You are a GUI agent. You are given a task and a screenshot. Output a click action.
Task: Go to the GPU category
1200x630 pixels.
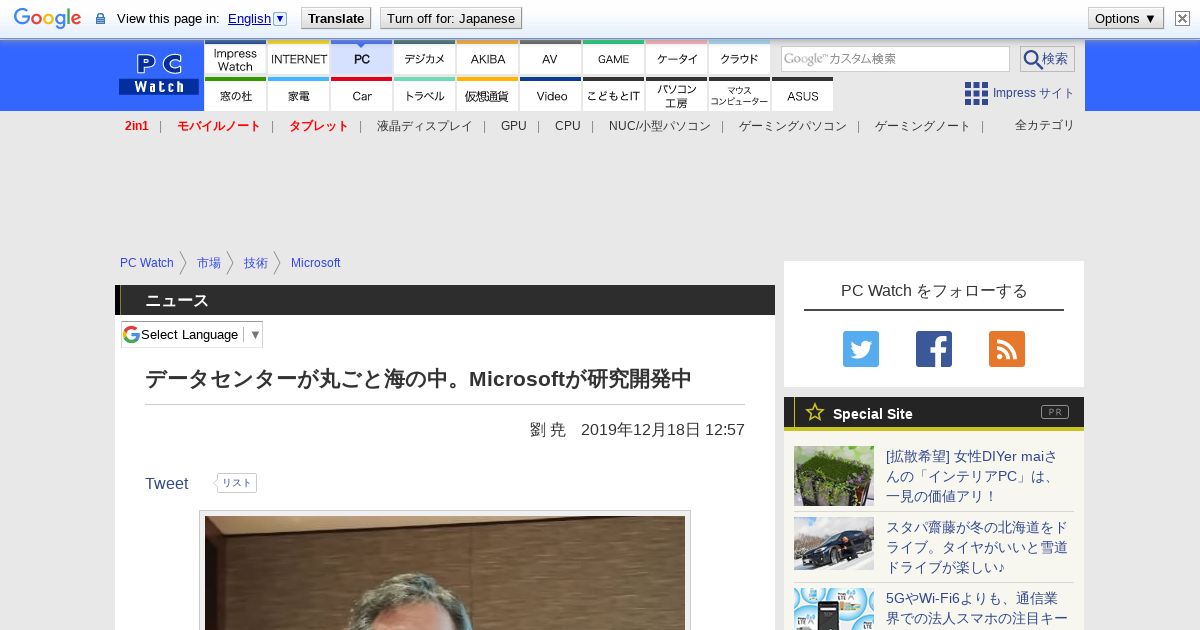click(514, 126)
